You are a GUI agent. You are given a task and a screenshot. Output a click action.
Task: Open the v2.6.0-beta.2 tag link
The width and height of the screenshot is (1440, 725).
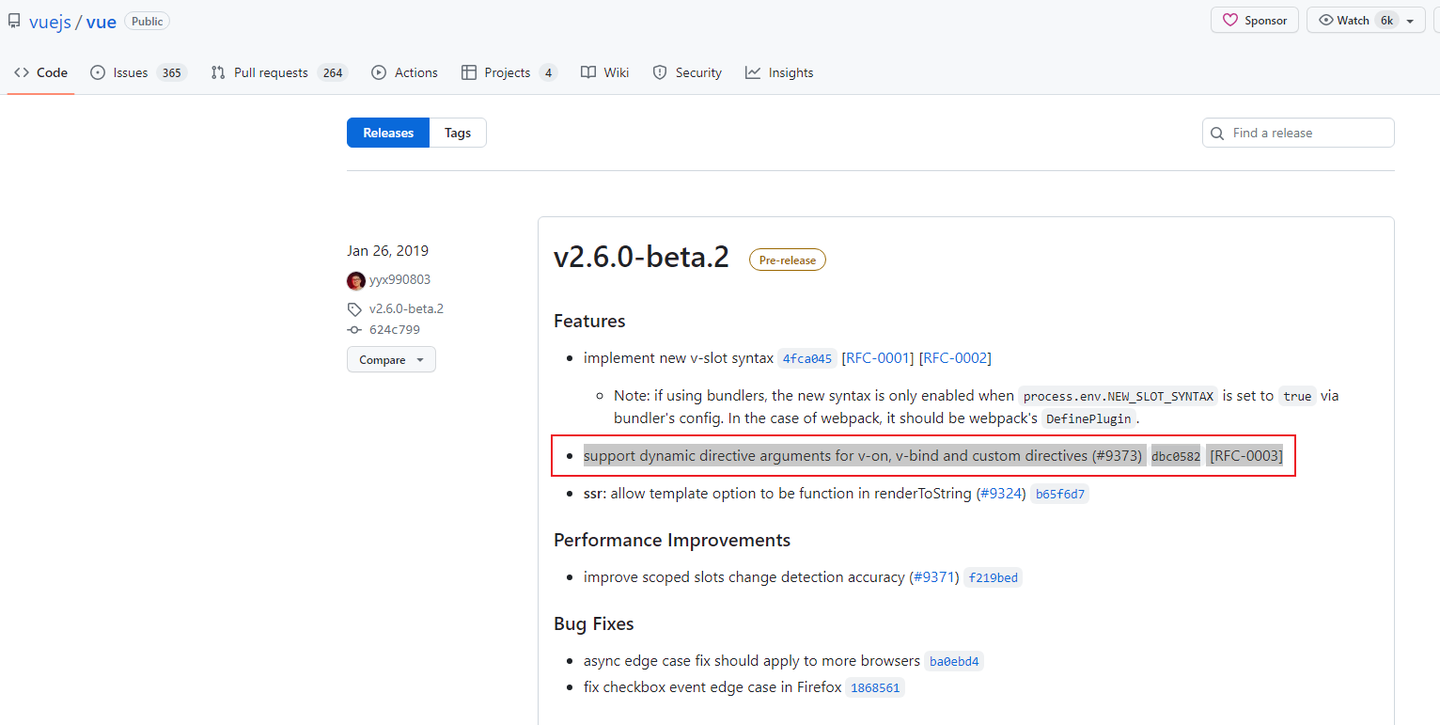[406, 309]
